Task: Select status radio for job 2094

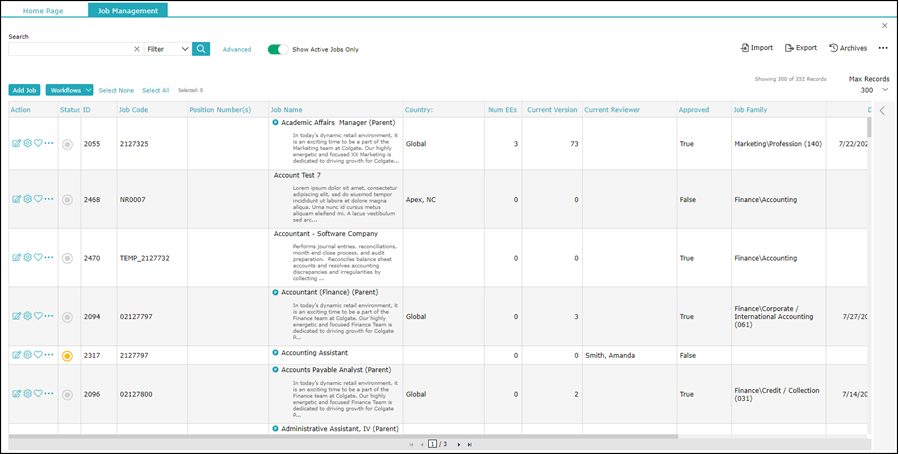Action: (68, 317)
